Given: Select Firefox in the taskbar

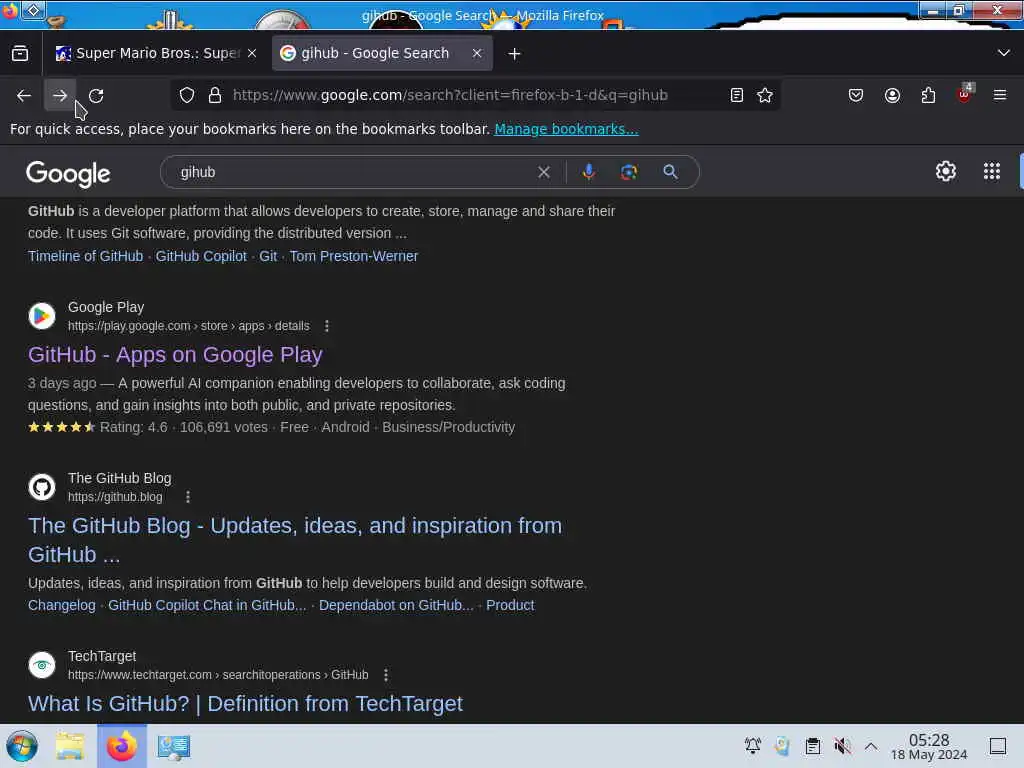Looking at the screenshot, I should [121, 746].
